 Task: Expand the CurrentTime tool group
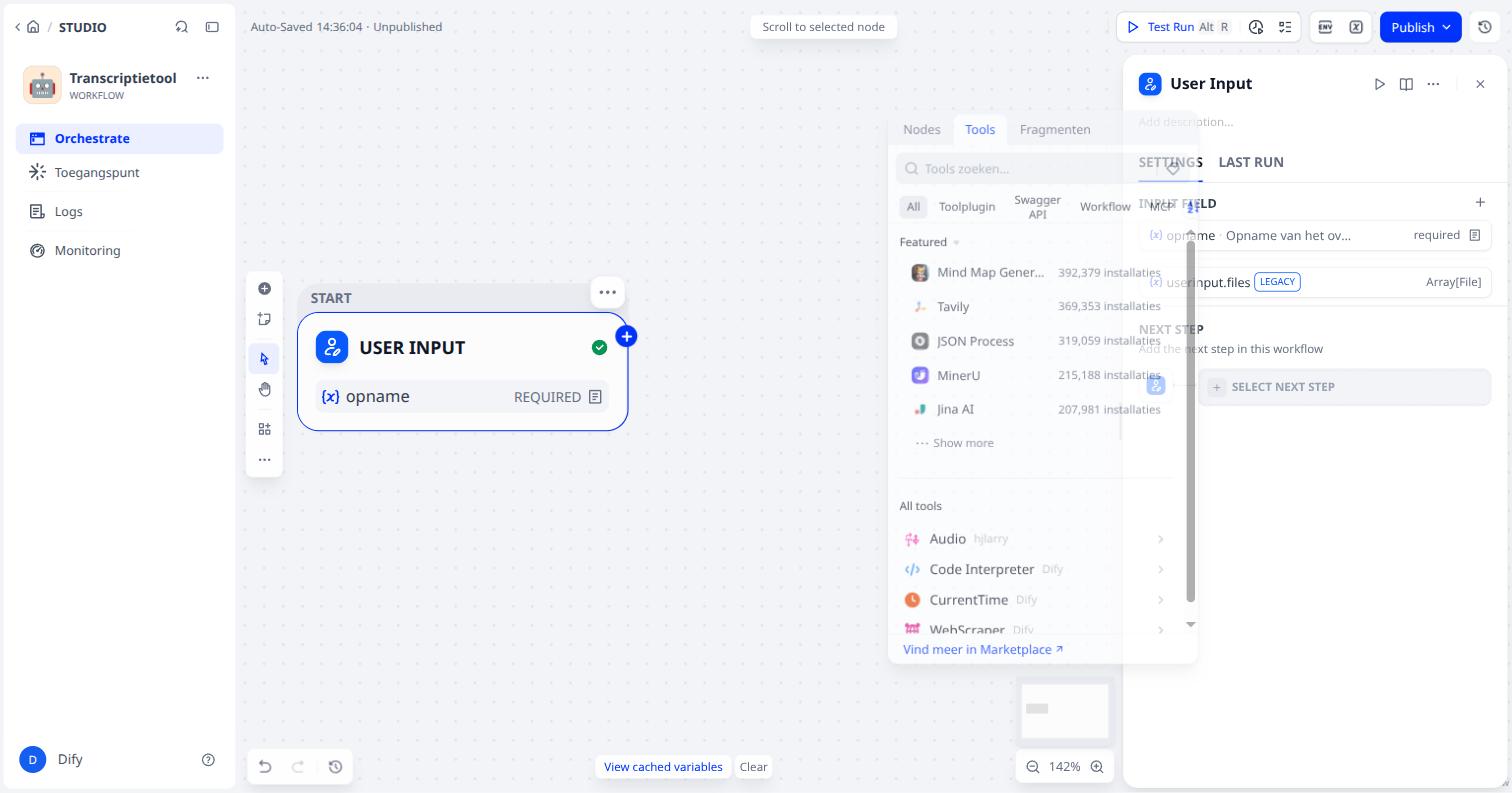pos(1034,600)
